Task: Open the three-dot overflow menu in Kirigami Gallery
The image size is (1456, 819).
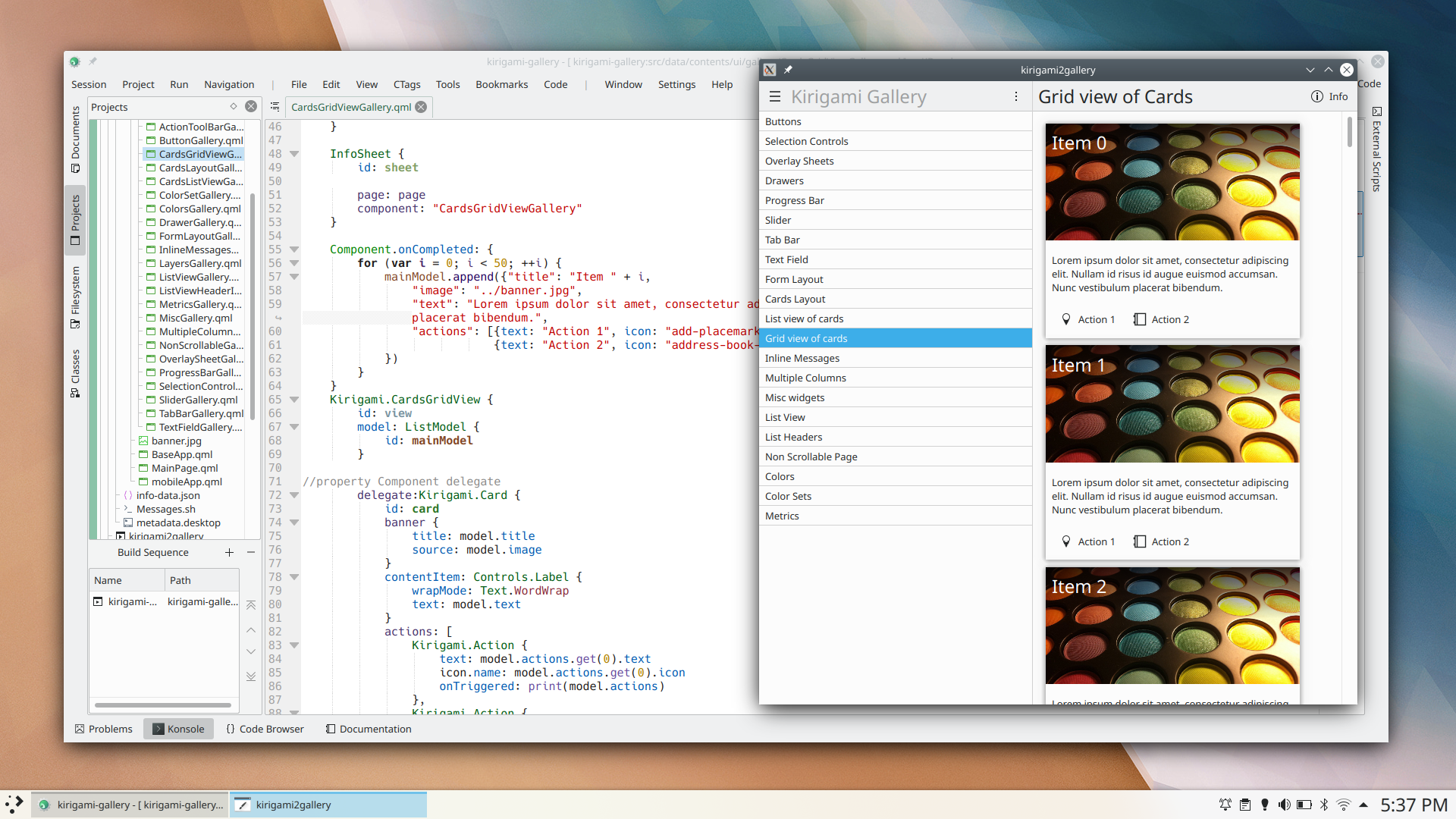Action: [1015, 97]
